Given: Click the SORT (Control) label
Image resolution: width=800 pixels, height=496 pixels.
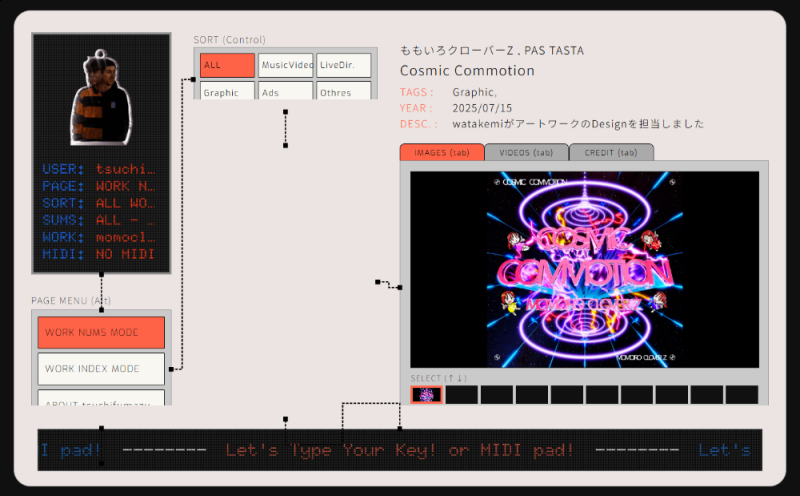Looking at the screenshot, I should [230, 40].
